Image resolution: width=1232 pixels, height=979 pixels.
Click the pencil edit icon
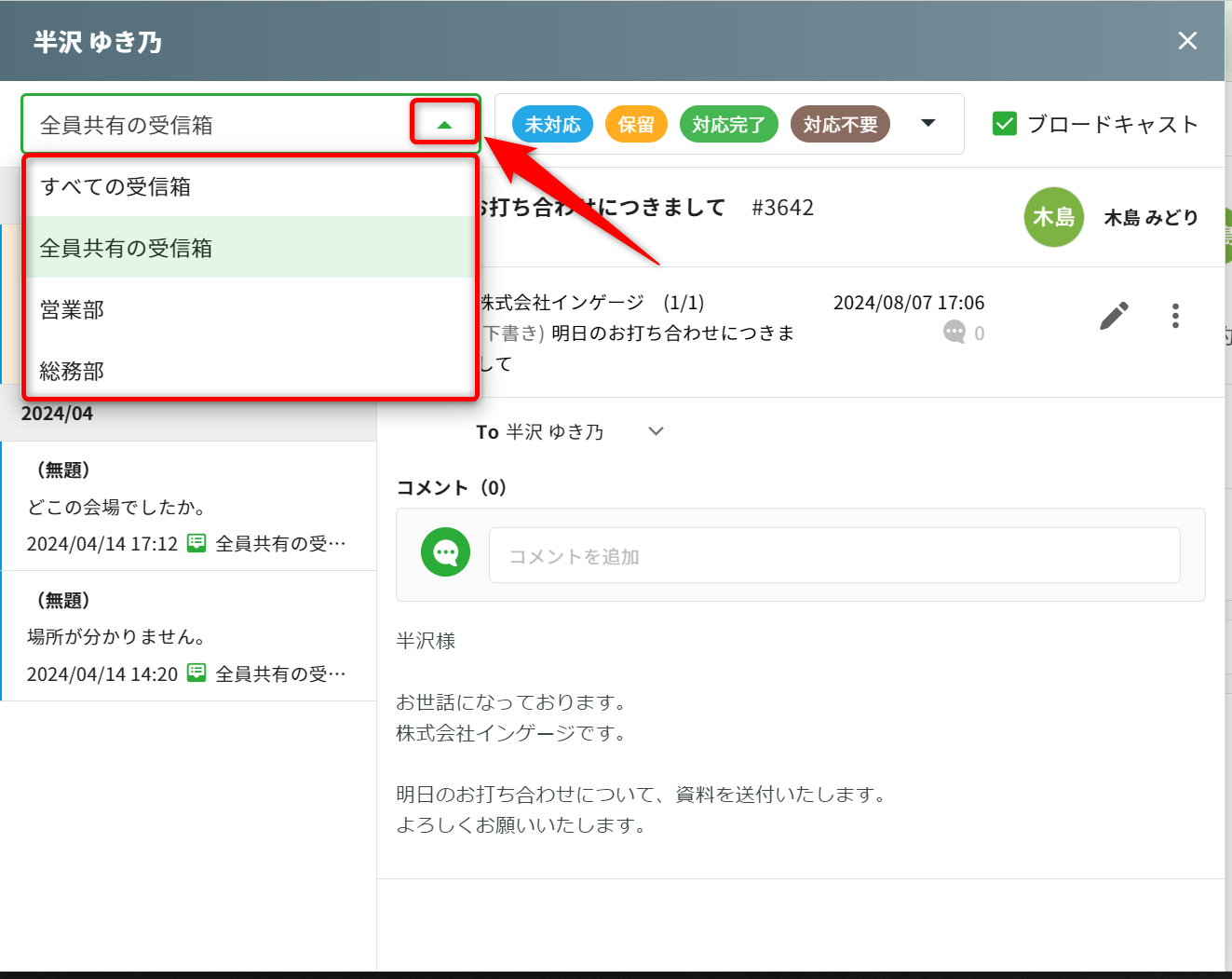1114,316
